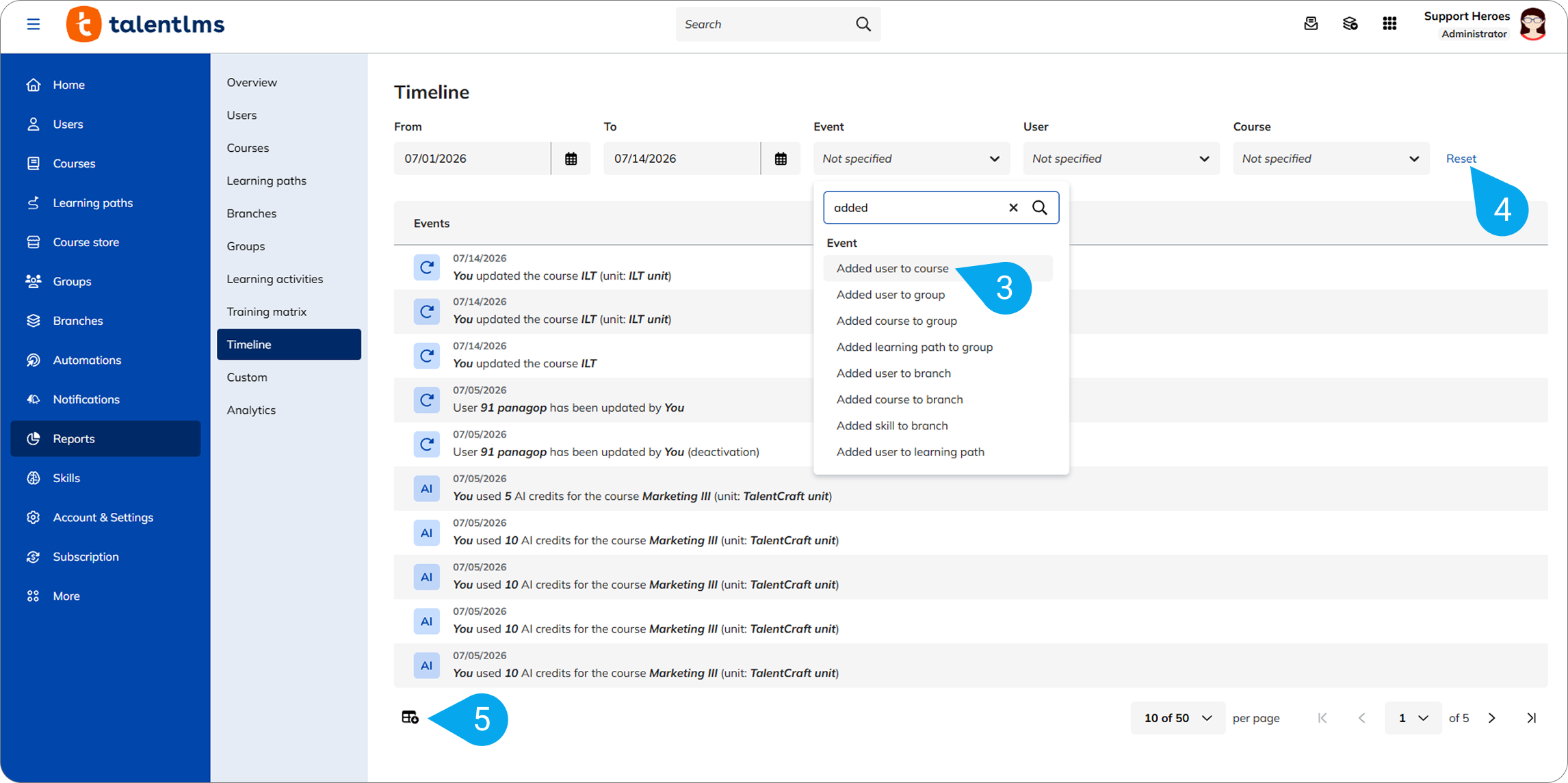Clear the event search text

click(1013, 207)
